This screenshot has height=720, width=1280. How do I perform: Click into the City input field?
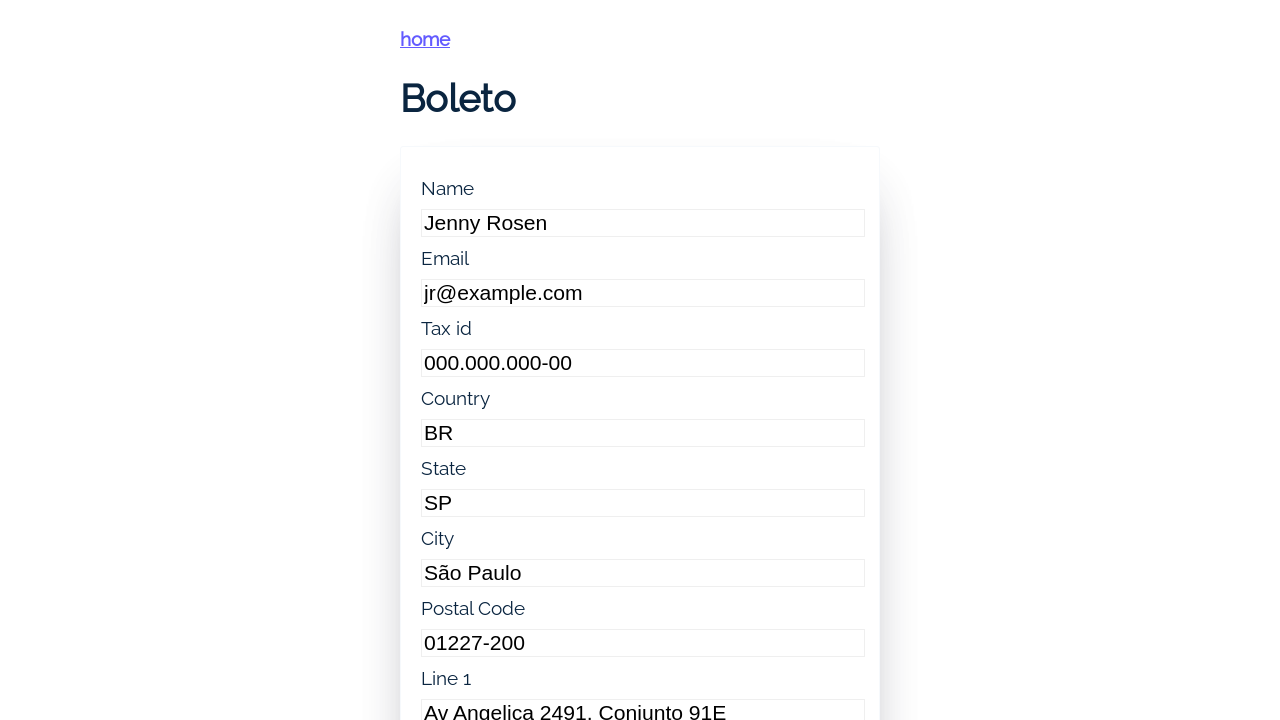click(642, 573)
